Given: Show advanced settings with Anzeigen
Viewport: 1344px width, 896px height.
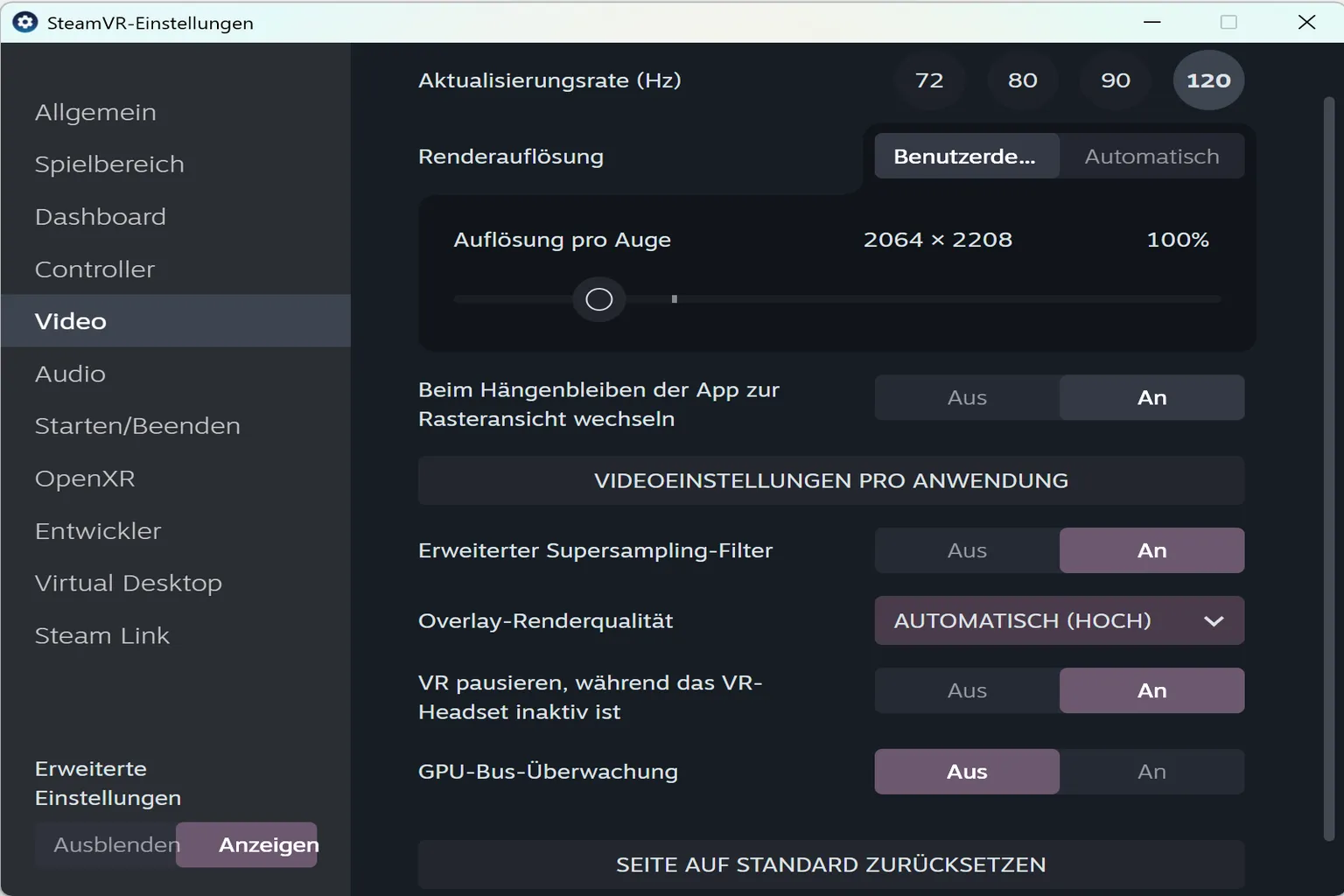Looking at the screenshot, I should [247, 844].
